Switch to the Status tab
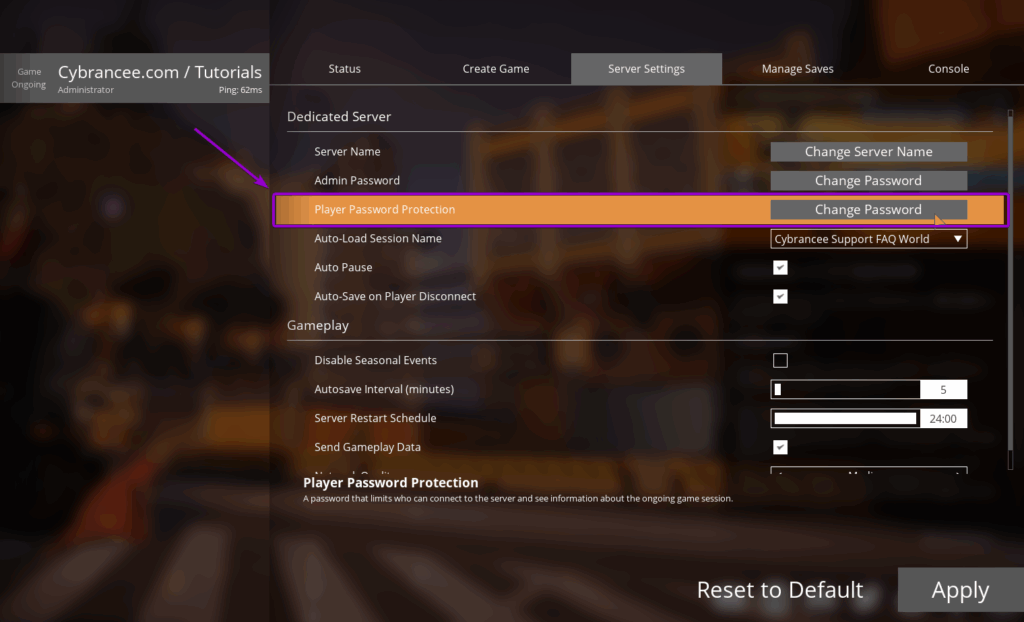This screenshot has width=1024, height=622. [x=344, y=68]
